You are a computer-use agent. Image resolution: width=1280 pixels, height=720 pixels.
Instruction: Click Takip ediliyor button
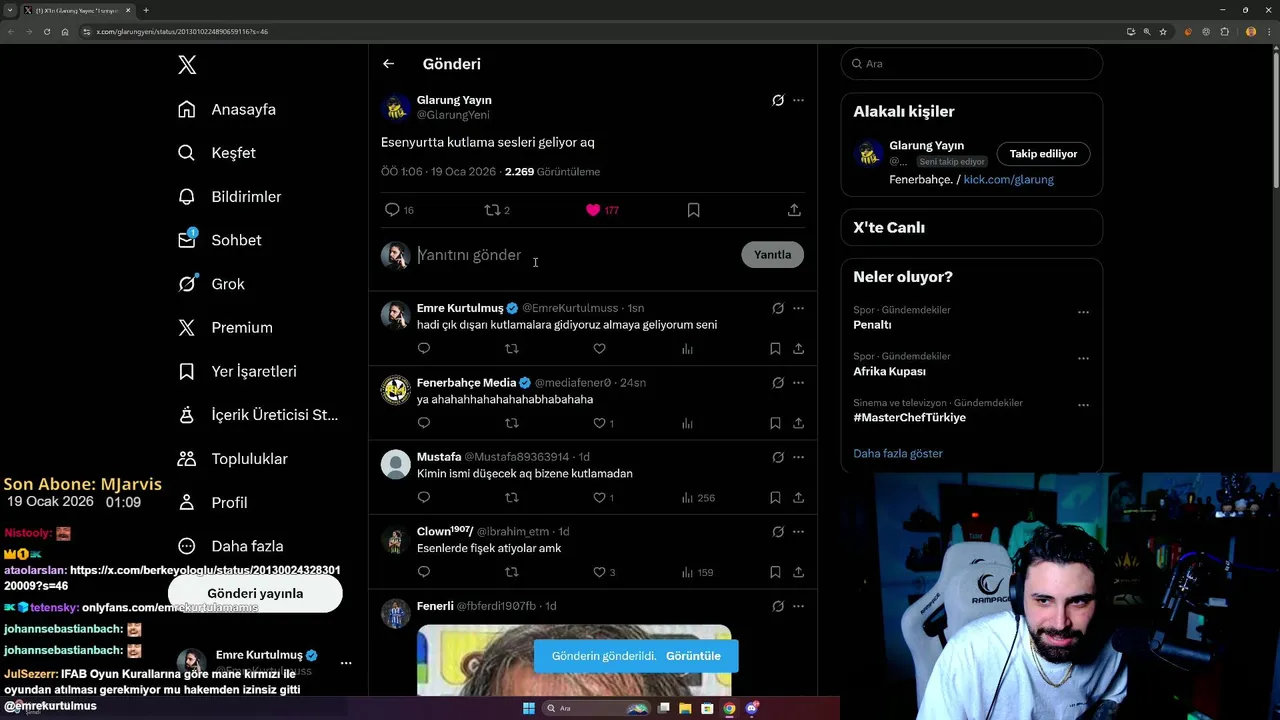point(1043,154)
